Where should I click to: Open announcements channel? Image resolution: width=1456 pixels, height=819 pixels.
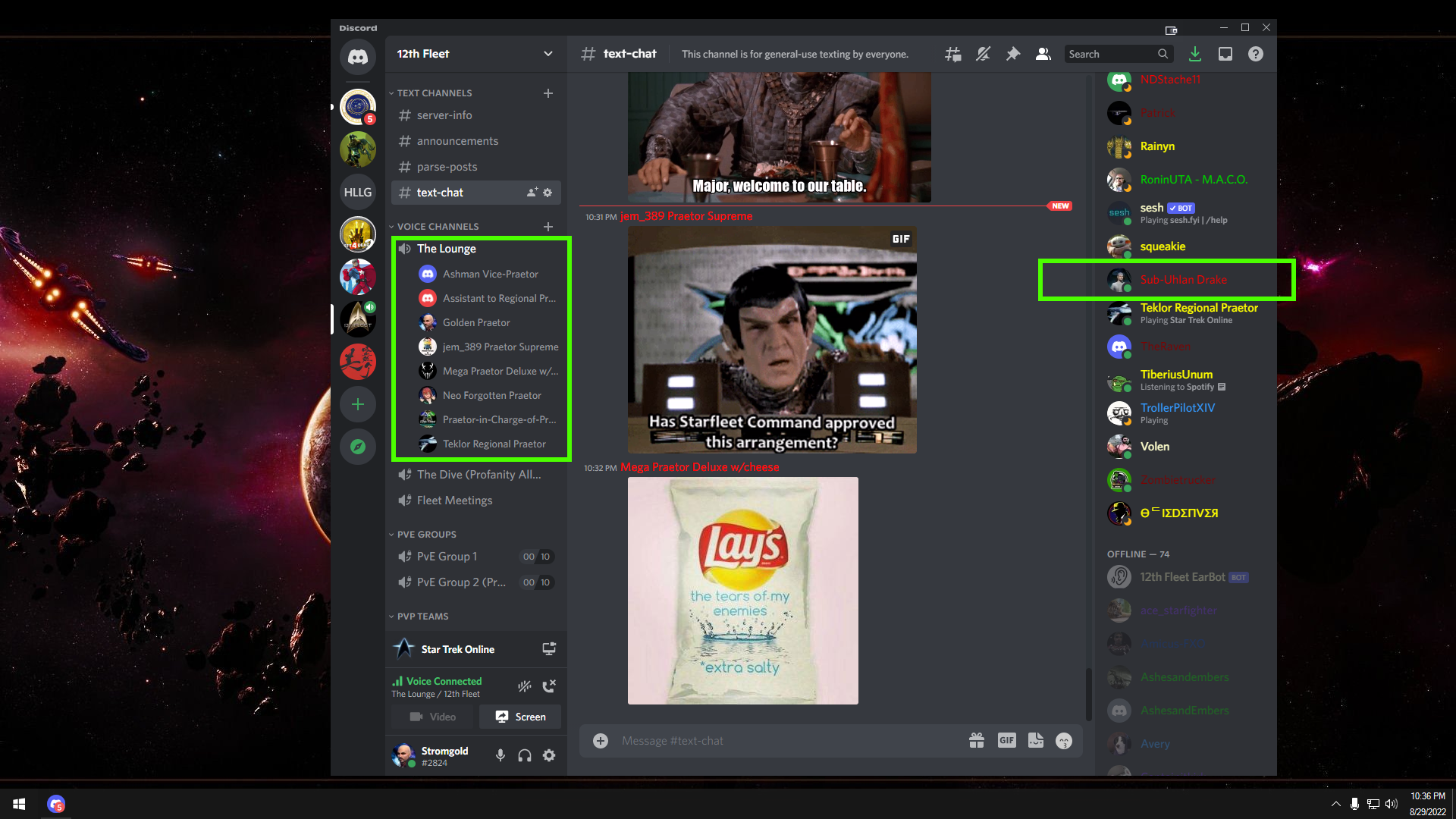tap(476, 141)
